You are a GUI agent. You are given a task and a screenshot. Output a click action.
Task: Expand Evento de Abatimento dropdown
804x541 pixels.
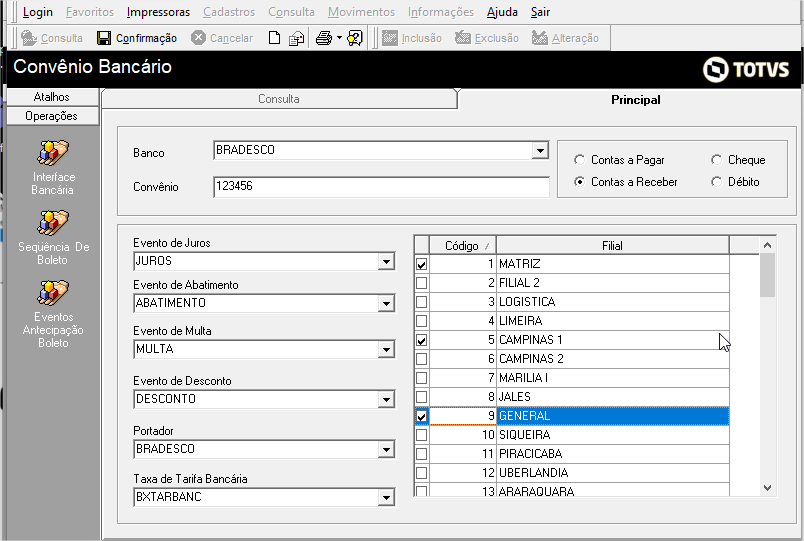coord(386,303)
